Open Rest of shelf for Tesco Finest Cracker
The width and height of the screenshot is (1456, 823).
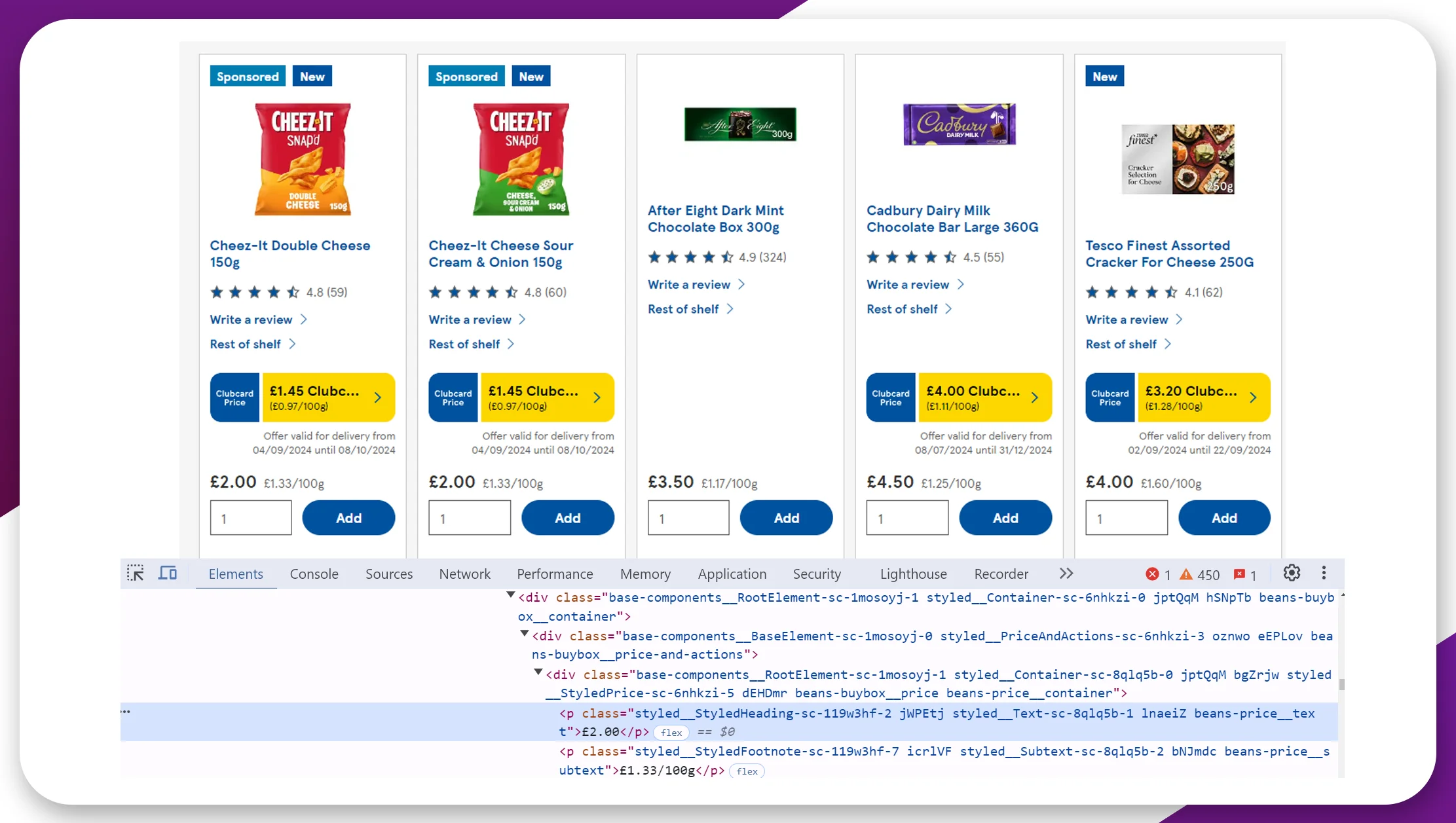coord(1128,344)
